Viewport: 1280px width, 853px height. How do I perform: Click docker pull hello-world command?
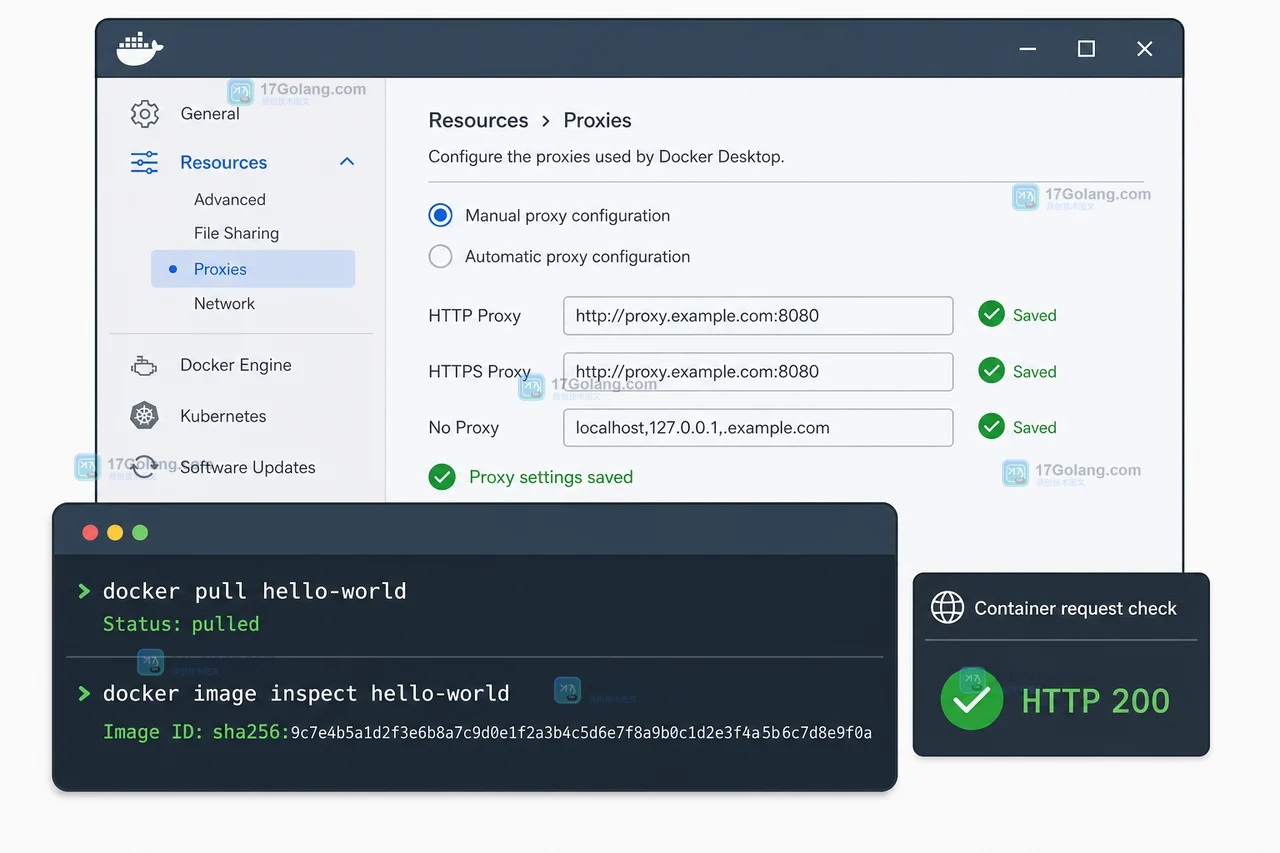[x=255, y=591]
